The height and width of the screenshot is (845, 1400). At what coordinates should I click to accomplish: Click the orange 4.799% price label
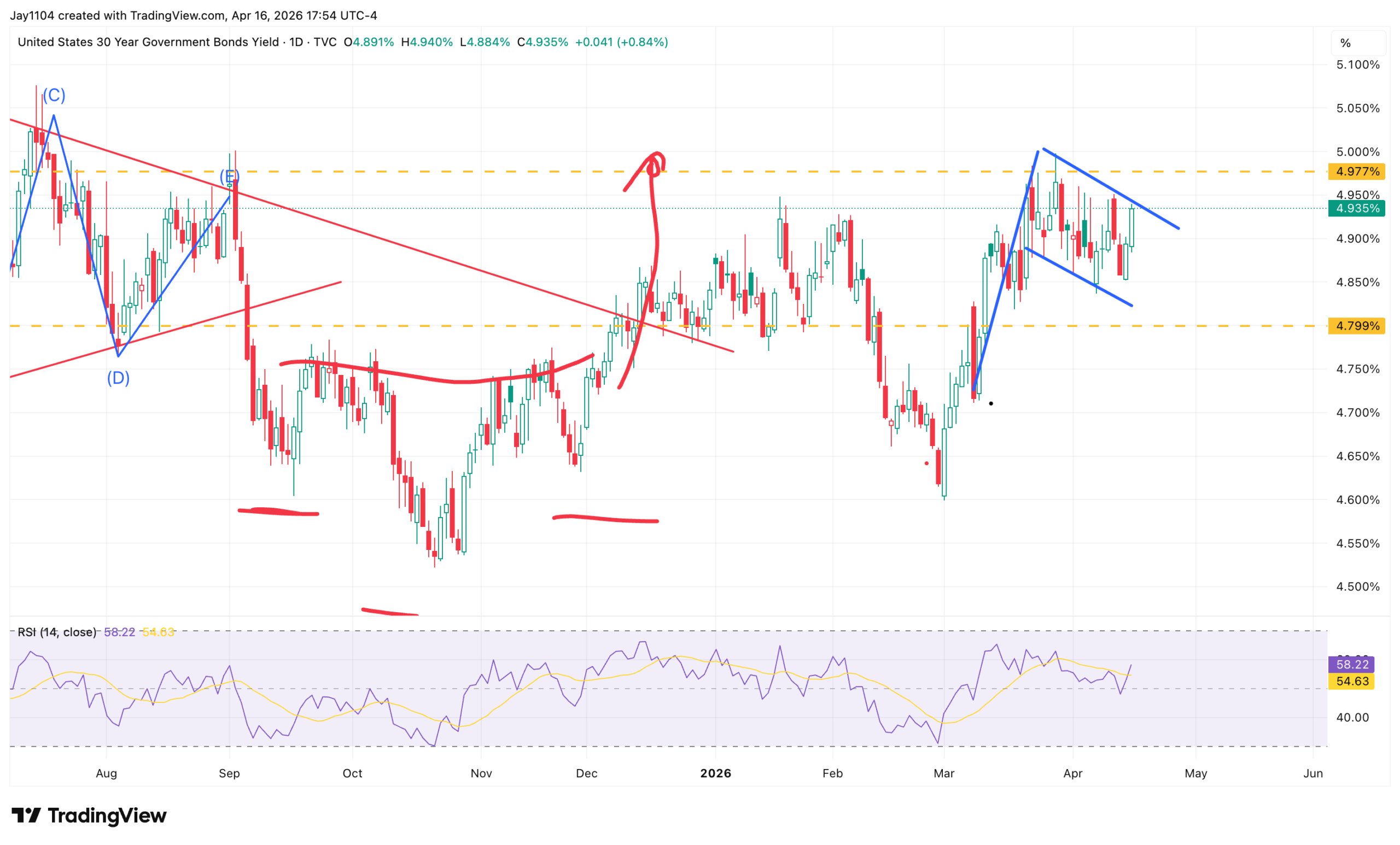[x=1357, y=326]
